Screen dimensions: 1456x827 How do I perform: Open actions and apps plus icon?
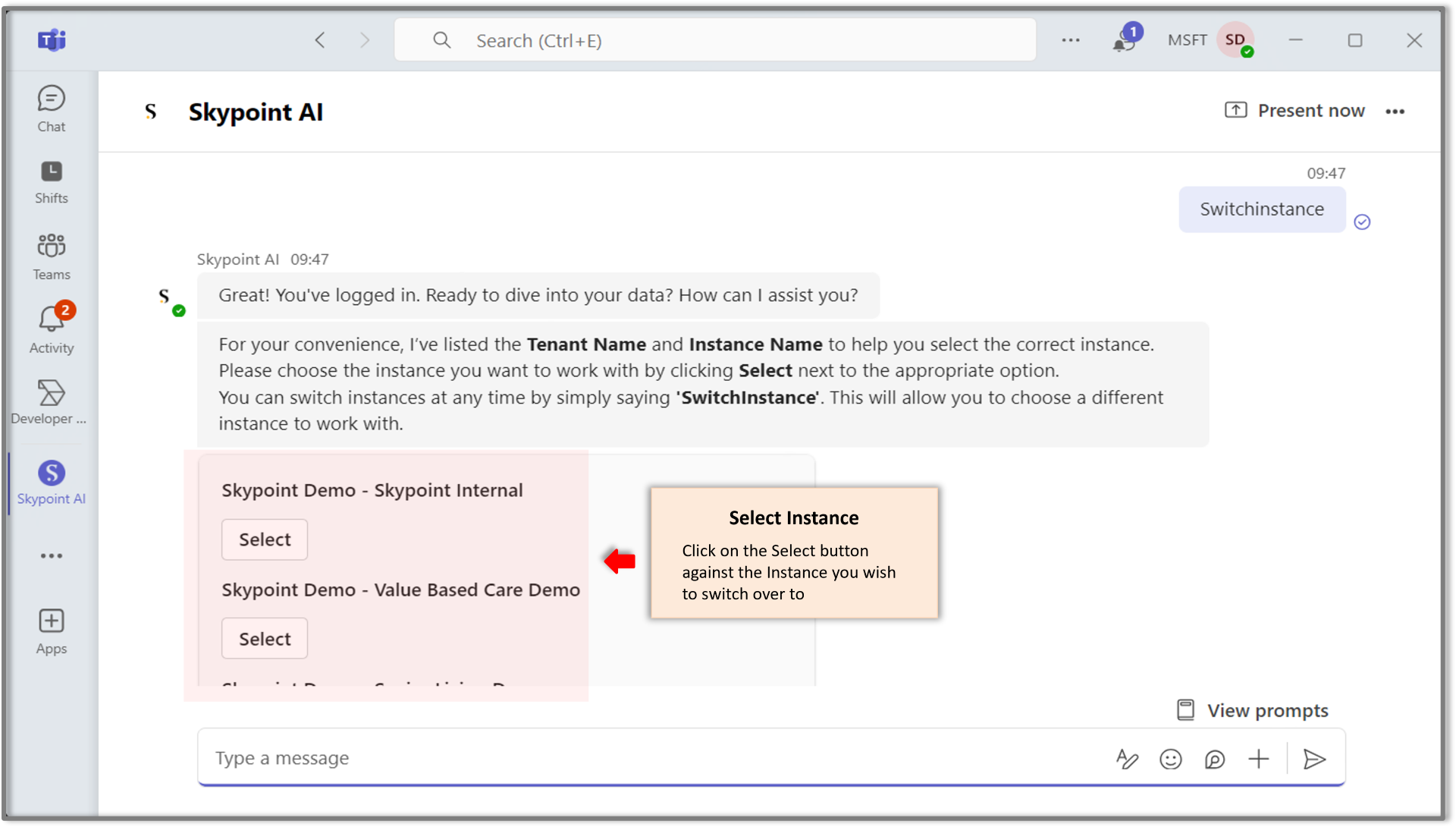point(1259,759)
